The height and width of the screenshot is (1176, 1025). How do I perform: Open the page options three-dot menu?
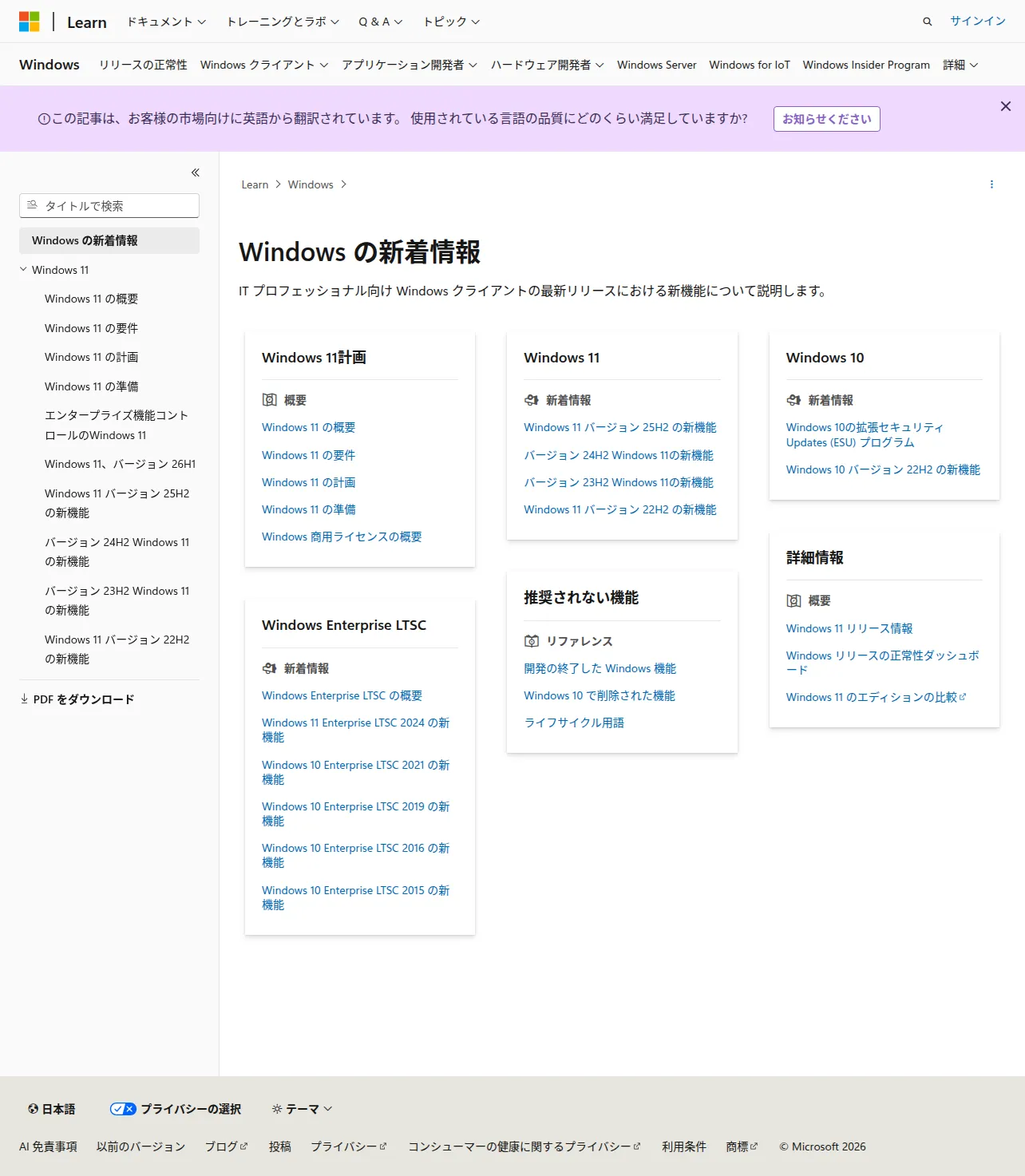click(x=991, y=184)
